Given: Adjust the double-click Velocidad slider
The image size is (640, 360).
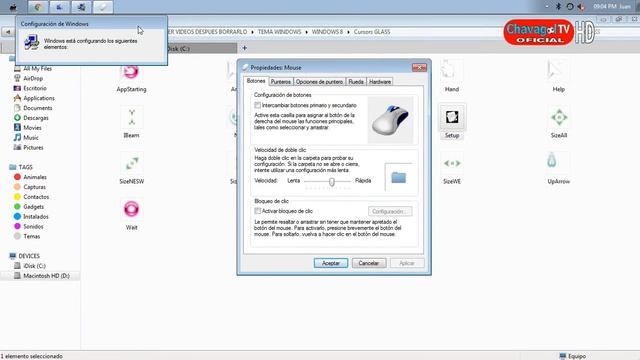Looking at the screenshot, I should (332, 182).
